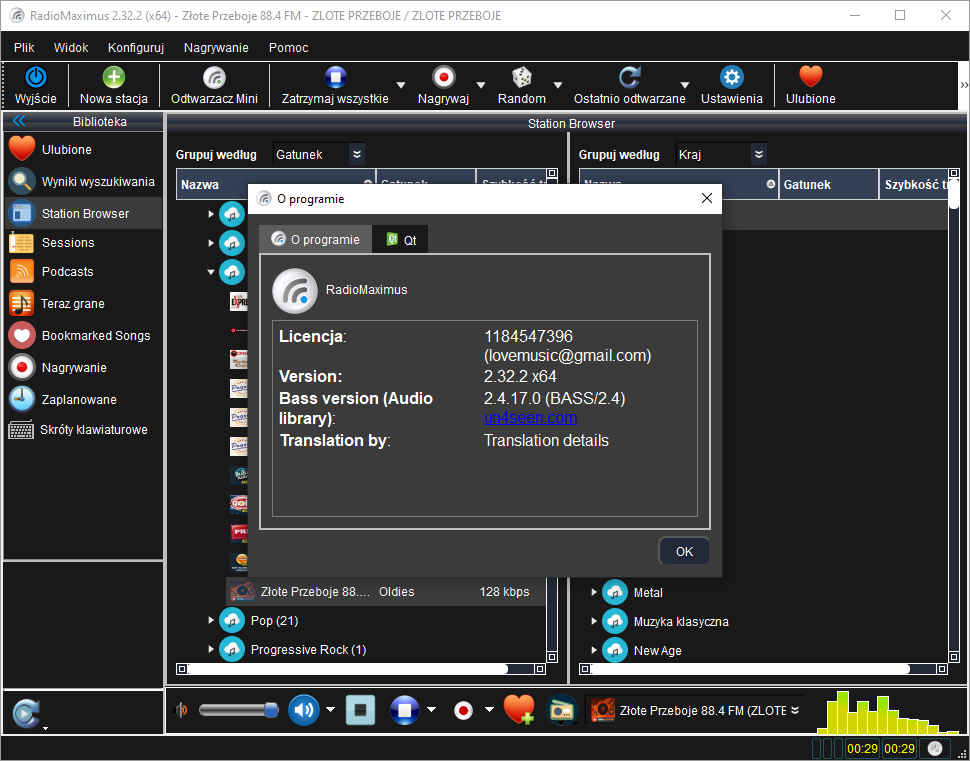Click the round blue stop-all button in player bar
This screenshot has width=970, height=761.
[405, 710]
